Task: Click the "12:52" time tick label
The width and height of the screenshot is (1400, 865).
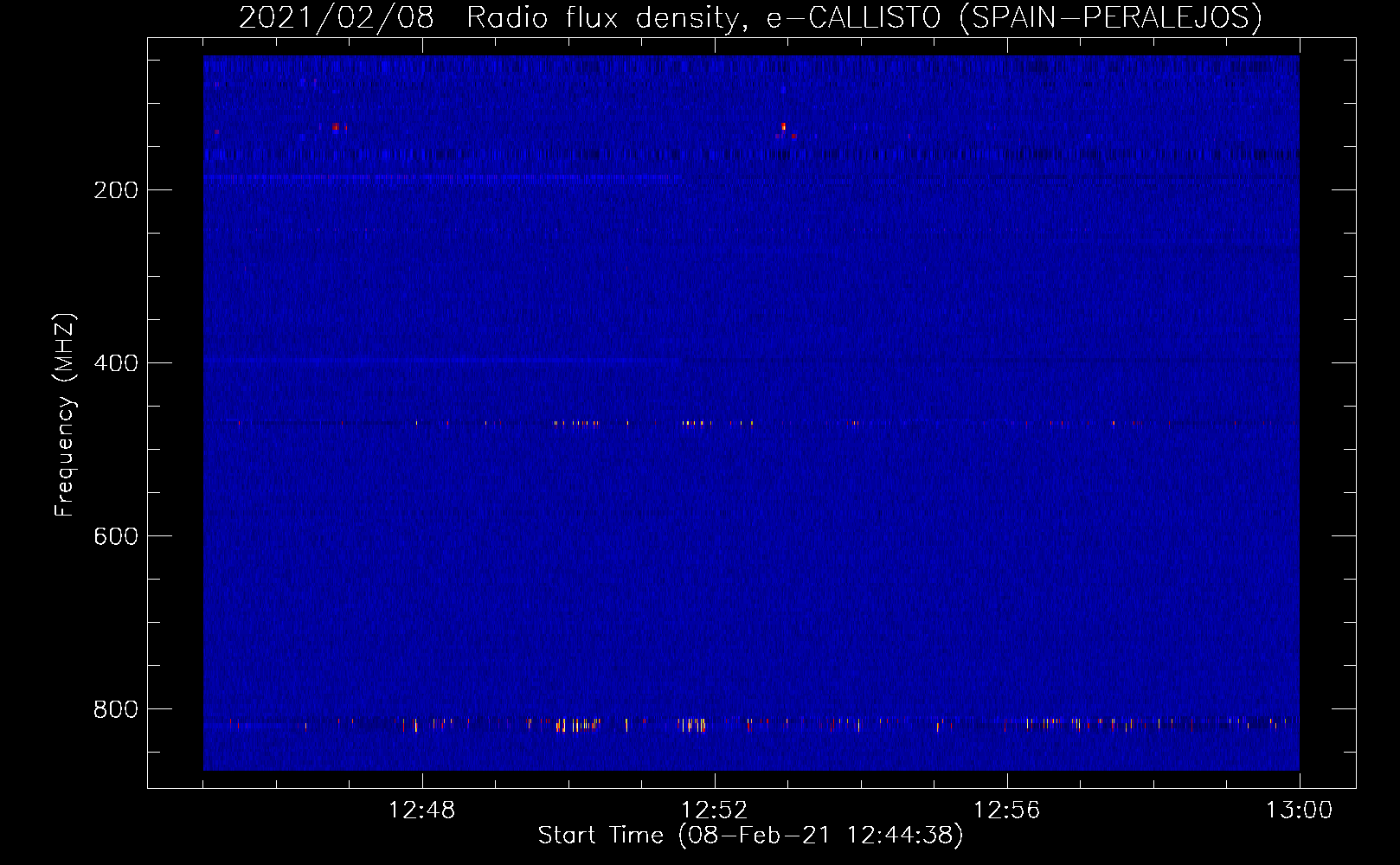Action: coord(715,811)
